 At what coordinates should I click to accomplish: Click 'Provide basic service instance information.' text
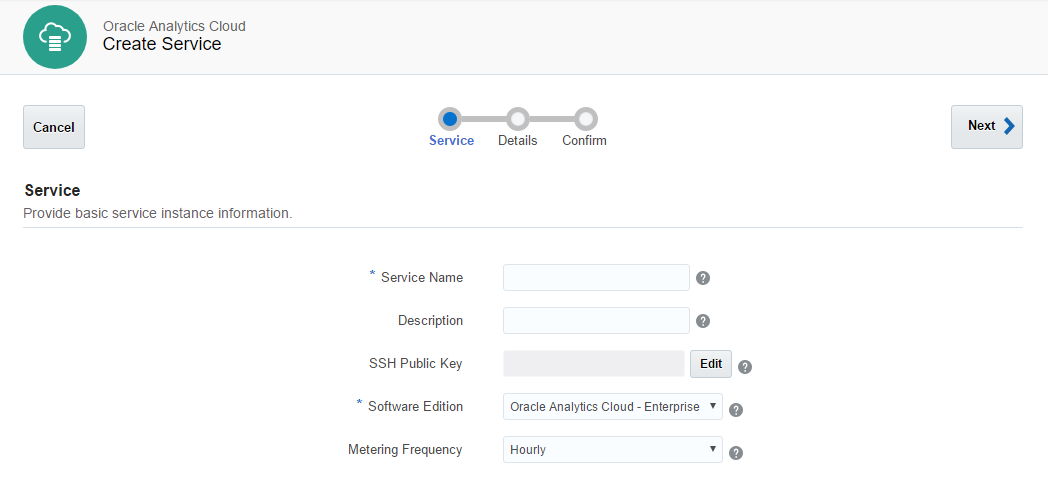(158, 214)
